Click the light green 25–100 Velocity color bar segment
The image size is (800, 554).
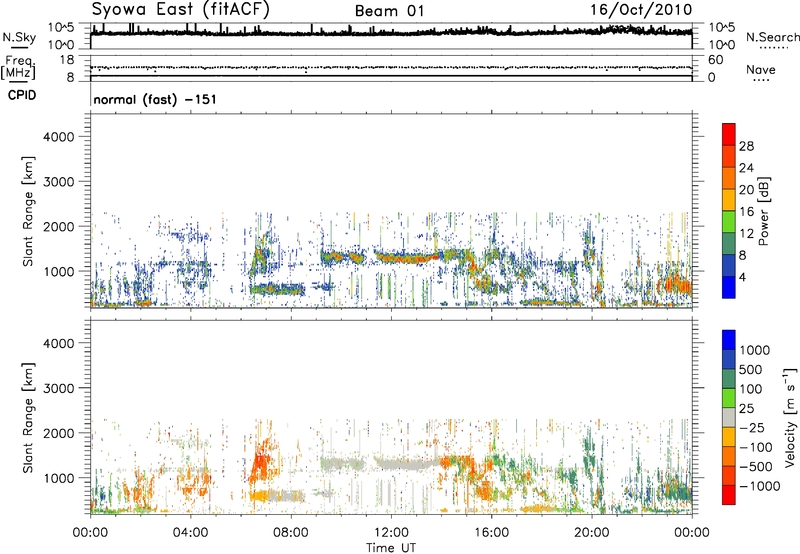pos(729,398)
